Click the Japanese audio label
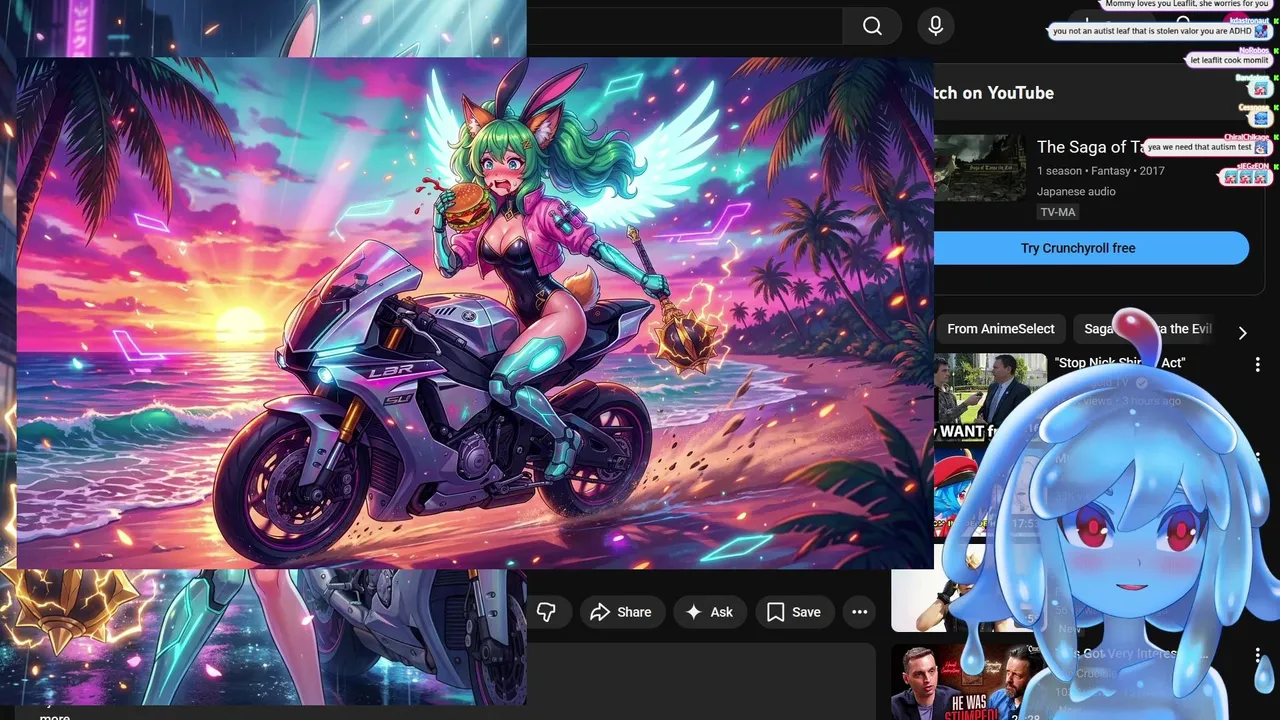The width and height of the screenshot is (1280, 720). click(1076, 191)
